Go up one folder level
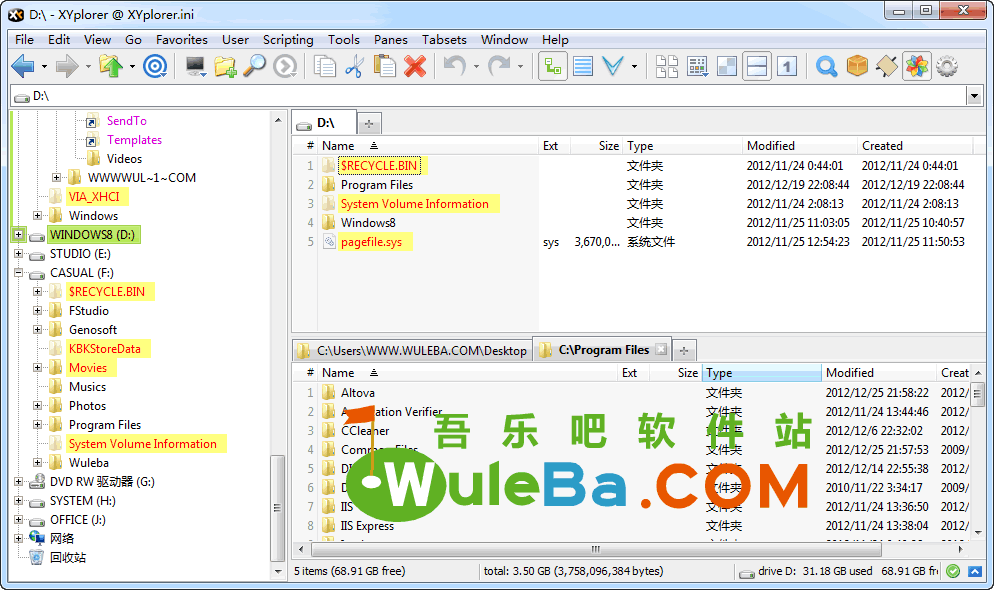Image resolution: width=994 pixels, height=590 pixels. pos(111,66)
